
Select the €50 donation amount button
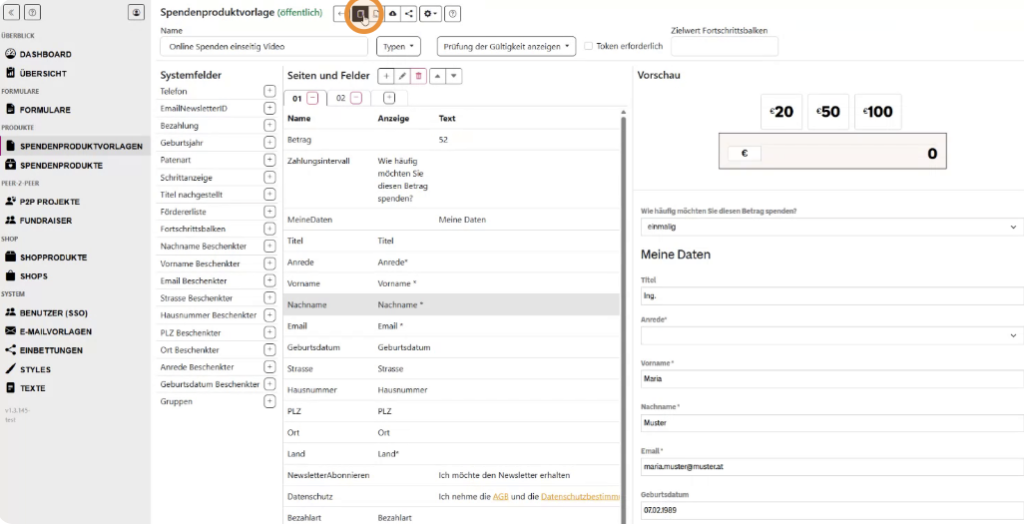[828, 112]
